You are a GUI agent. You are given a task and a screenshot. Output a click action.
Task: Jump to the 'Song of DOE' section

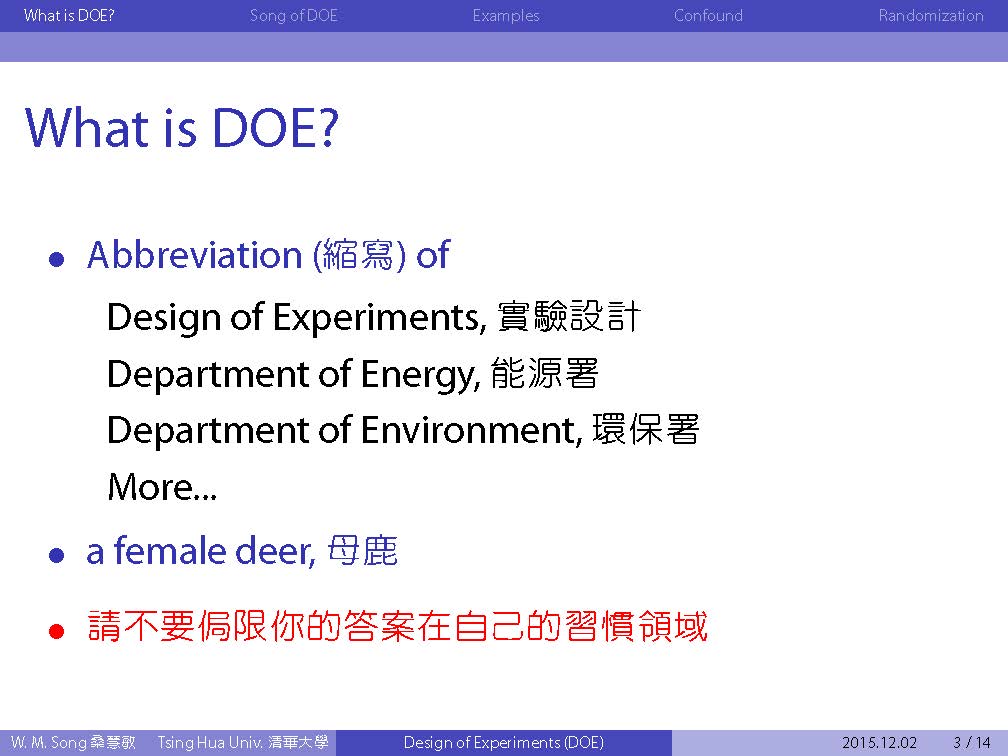(294, 15)
